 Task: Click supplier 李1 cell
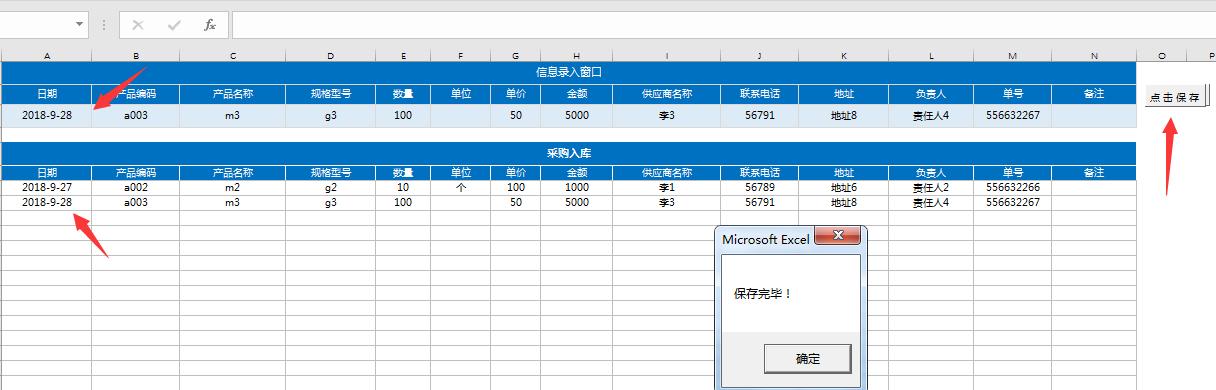(666, 187)
